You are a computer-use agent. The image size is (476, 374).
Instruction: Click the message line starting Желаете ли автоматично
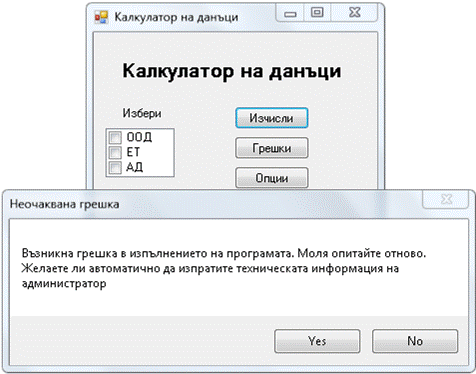coord(210,268)
